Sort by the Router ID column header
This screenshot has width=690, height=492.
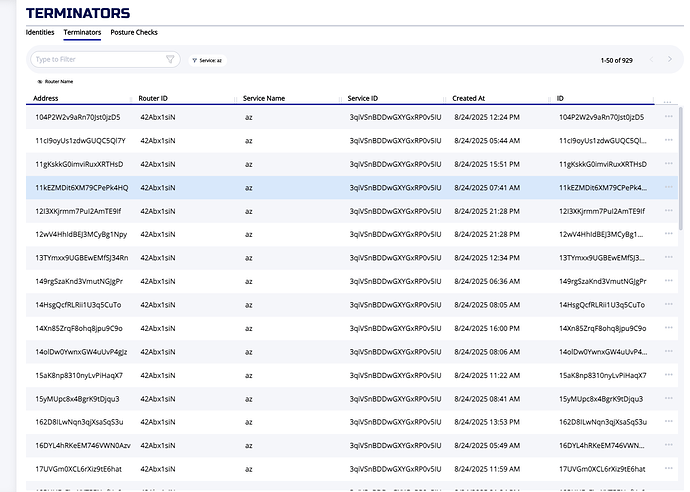[x=153, y=98]
